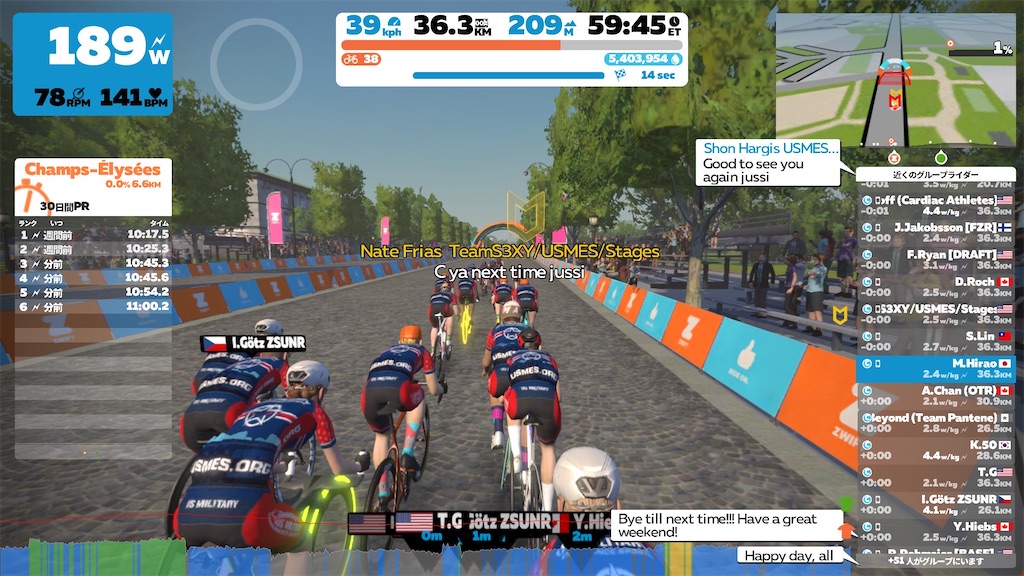Click the green marker below minimap
The image size is (1024, 576).
point(940,157)
